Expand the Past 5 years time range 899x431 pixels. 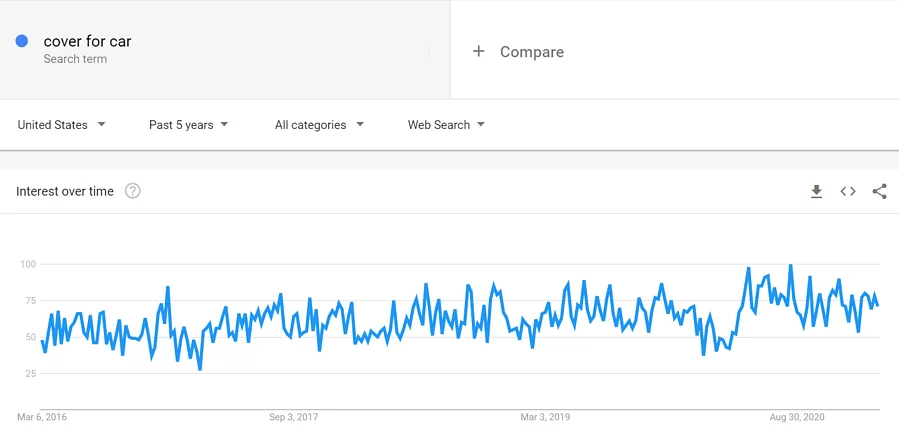[189, 125]
